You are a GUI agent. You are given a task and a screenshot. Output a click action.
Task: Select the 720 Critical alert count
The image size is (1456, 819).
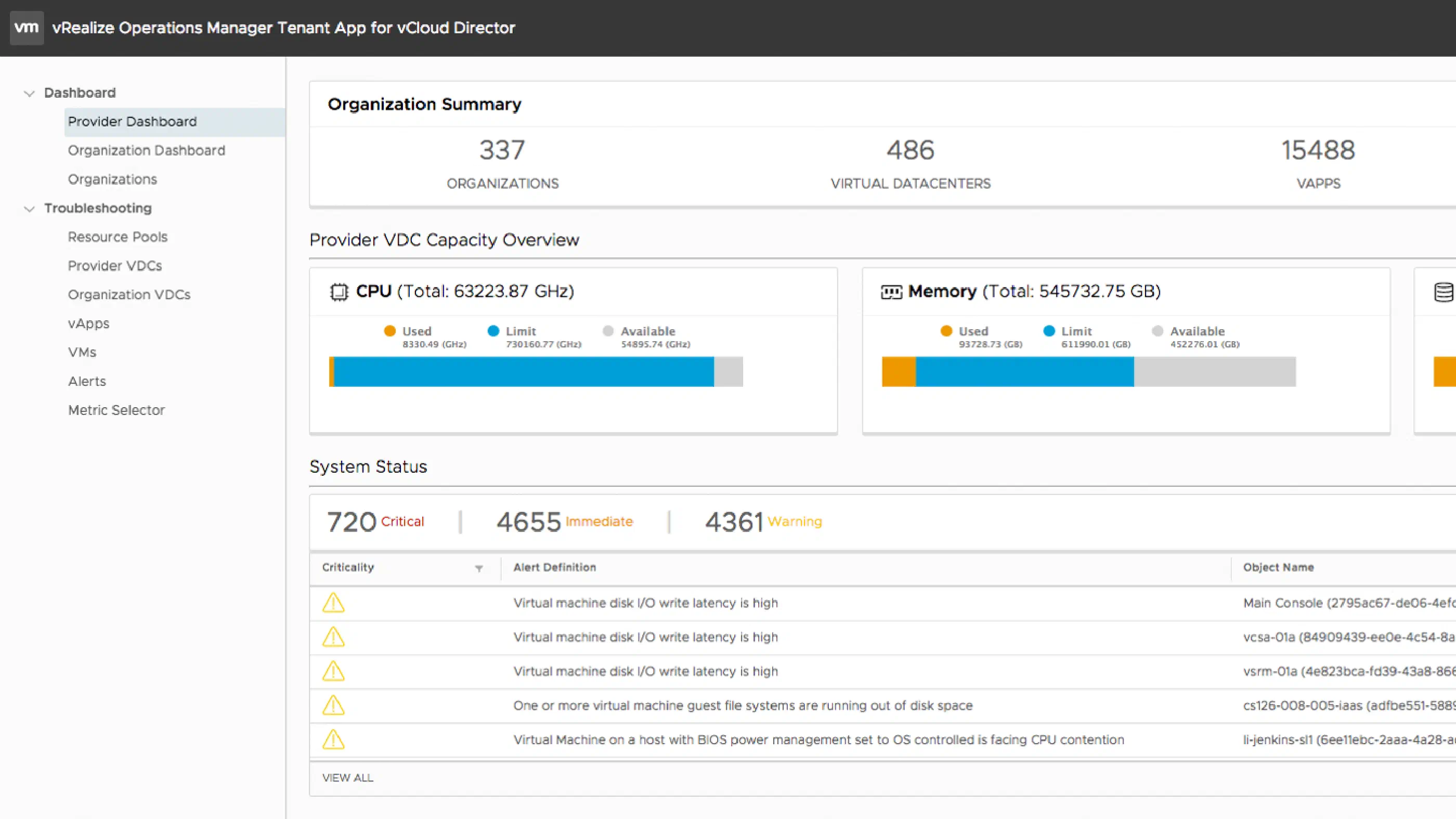pyautogui.click(x=375, y=521)
